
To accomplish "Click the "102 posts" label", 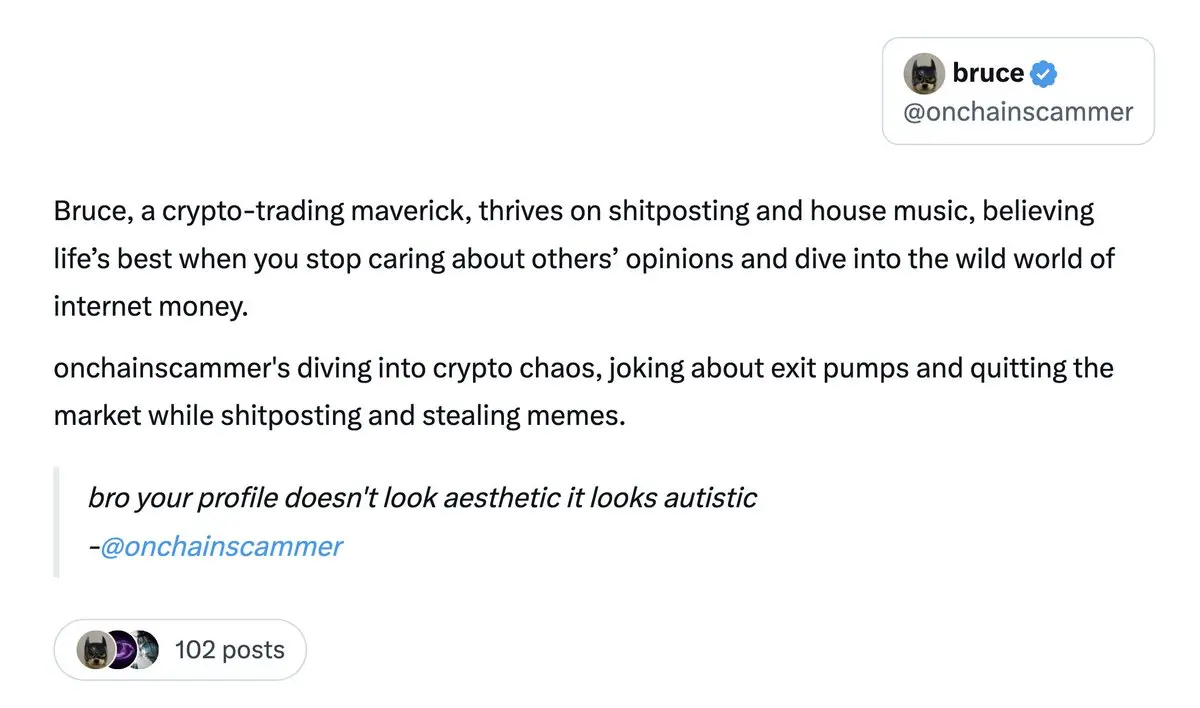I will pos(229,650).
